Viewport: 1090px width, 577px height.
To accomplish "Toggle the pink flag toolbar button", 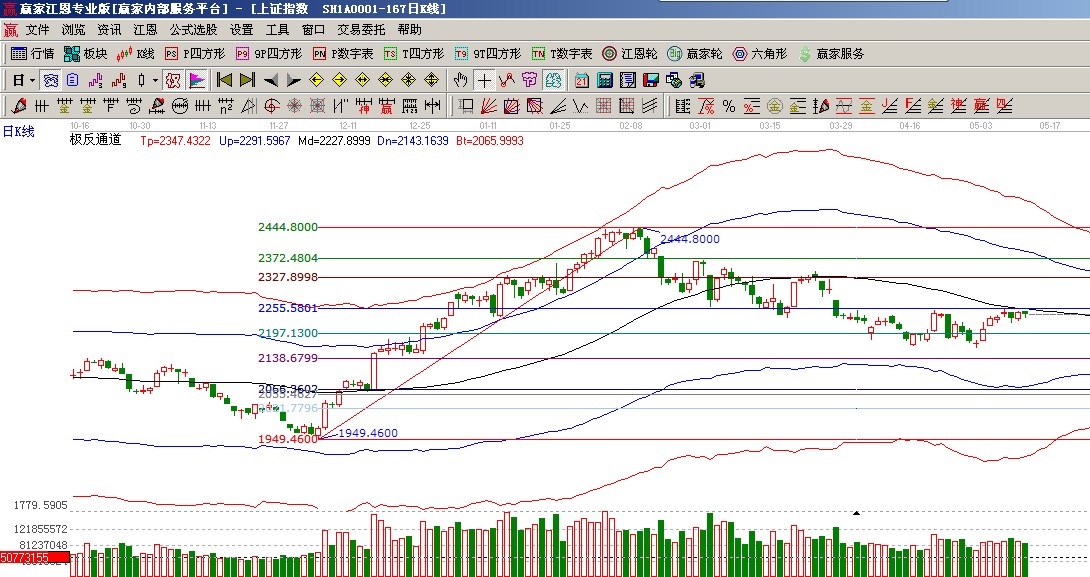I will [x=196, y=80].
